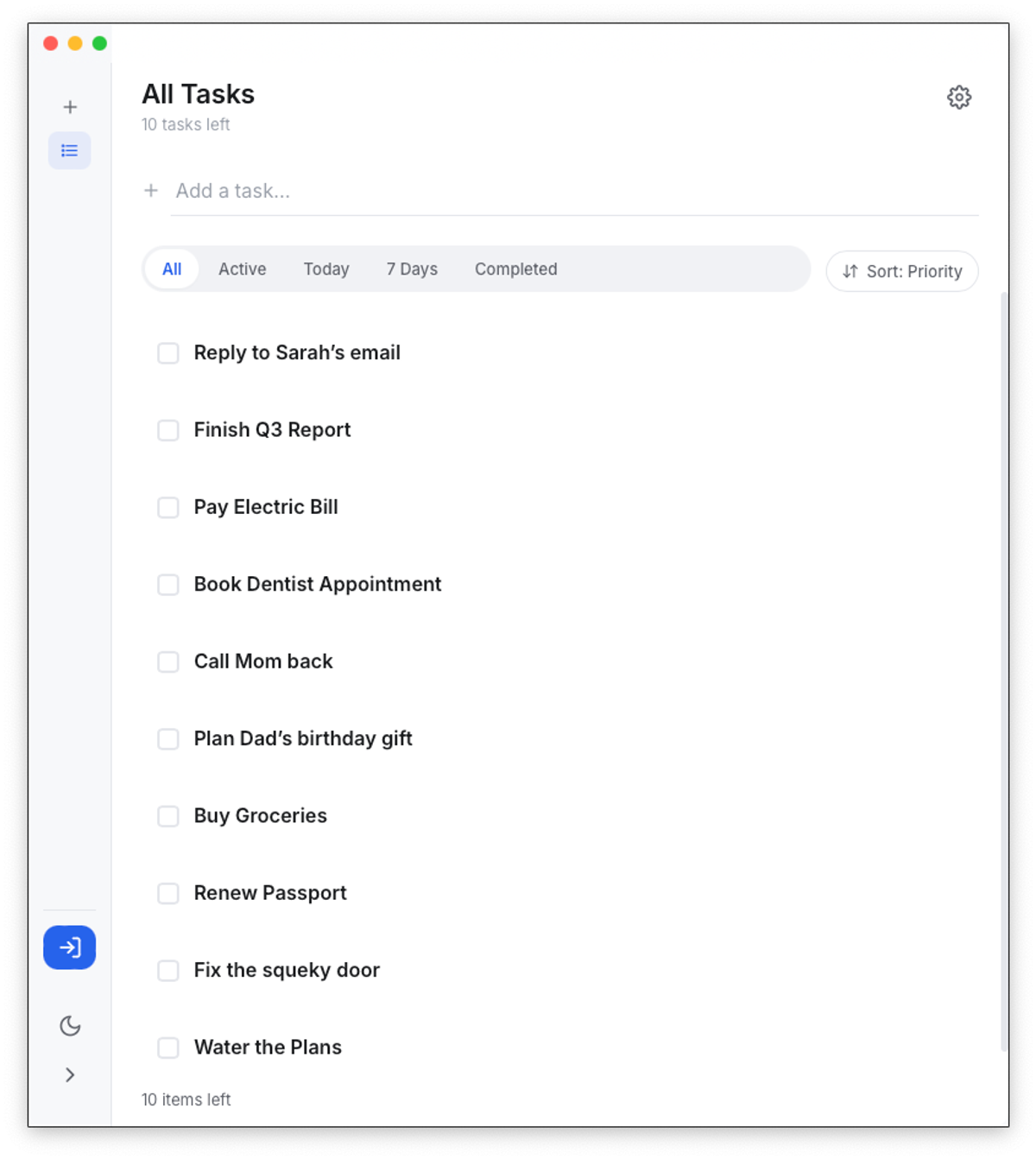Click the task list vertical scrollbar
Viewport: 1036px width, 1159px height.
[x=1004, y=671]
